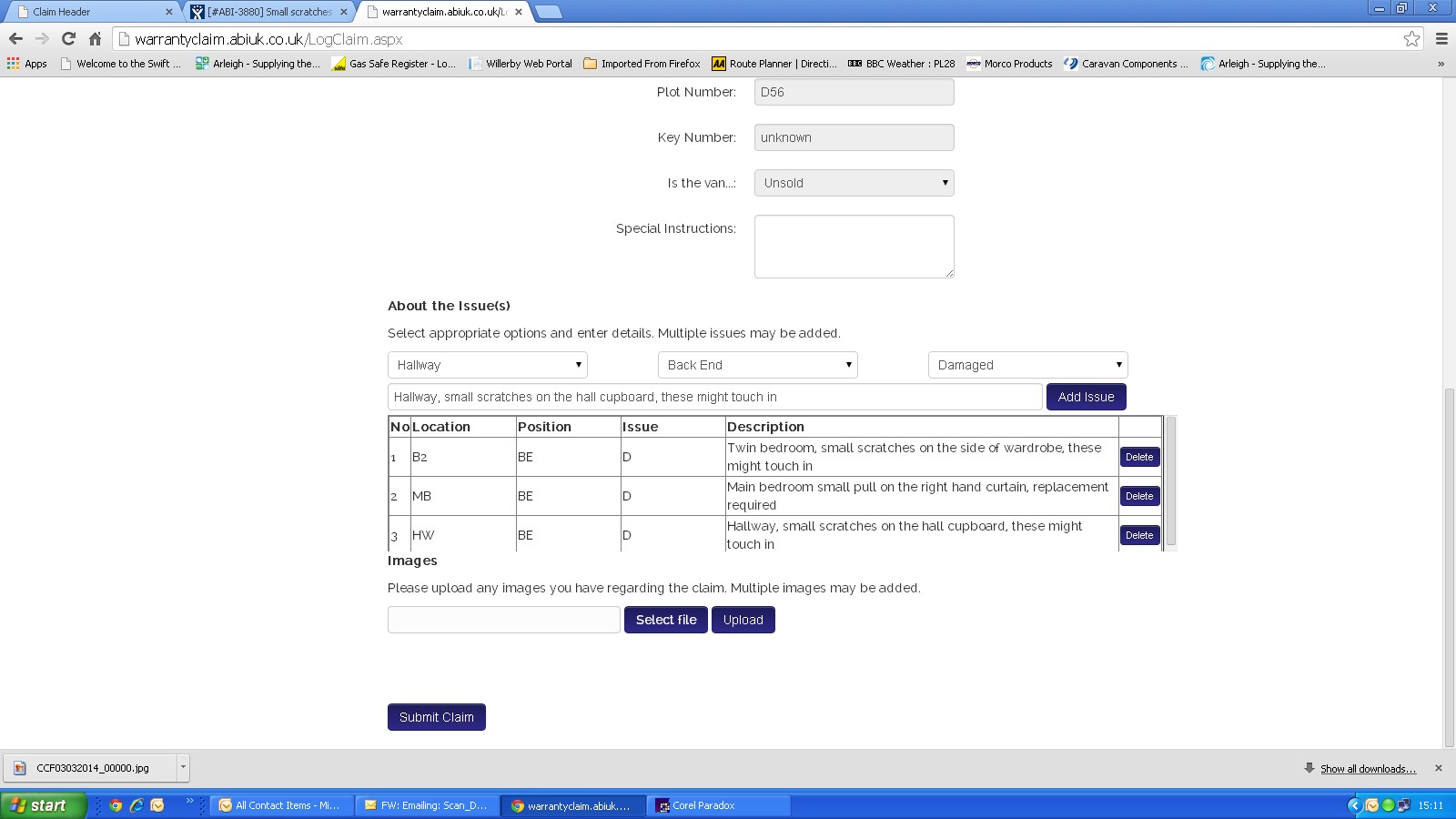
Task: Close the downloads bar with the X
Action: pyautogui.click(x=1438, y=768)
